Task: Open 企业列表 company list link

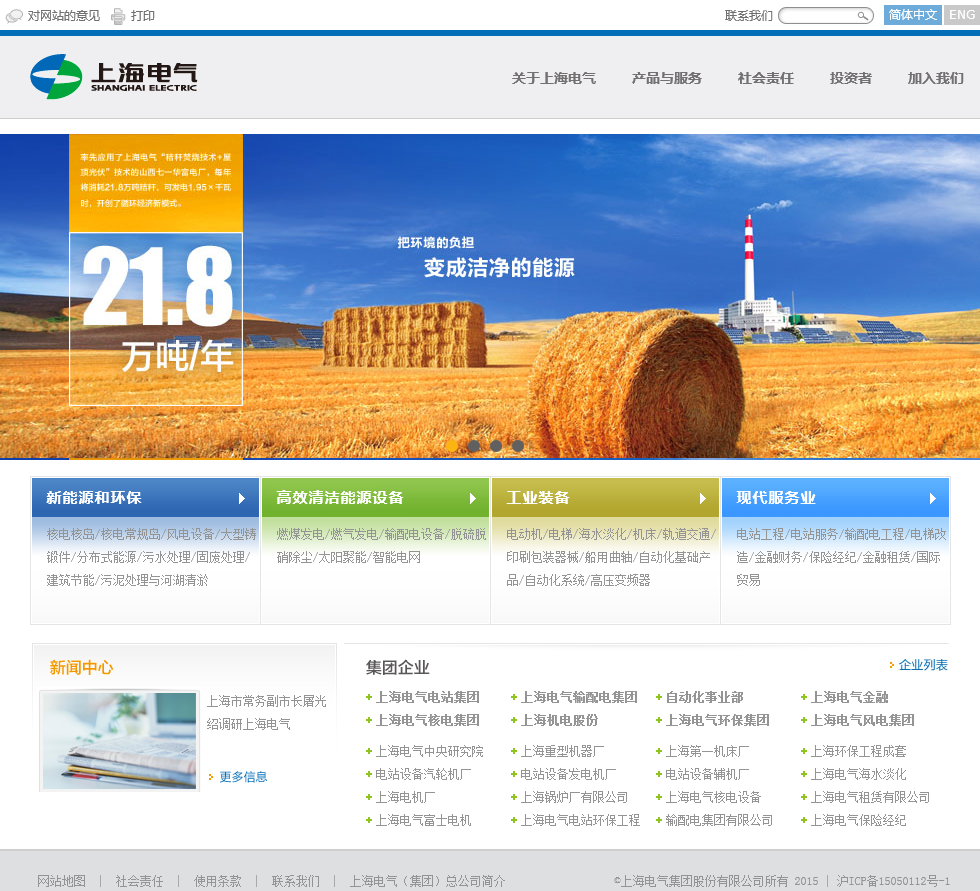Action: pos(922,665)
